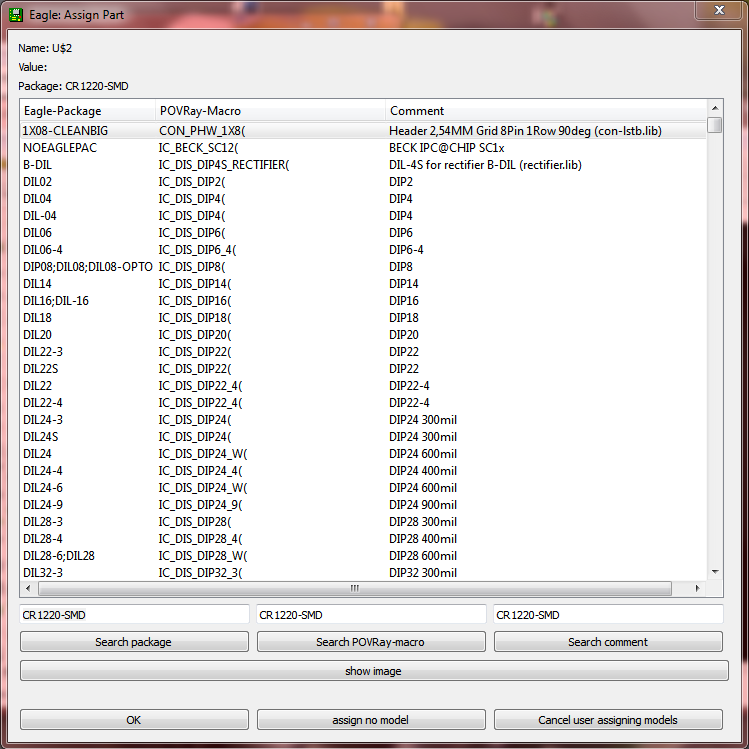Screen dimensions: 749x749
Task: Select the DIL24-6 package row
Action: coord(363,488)
